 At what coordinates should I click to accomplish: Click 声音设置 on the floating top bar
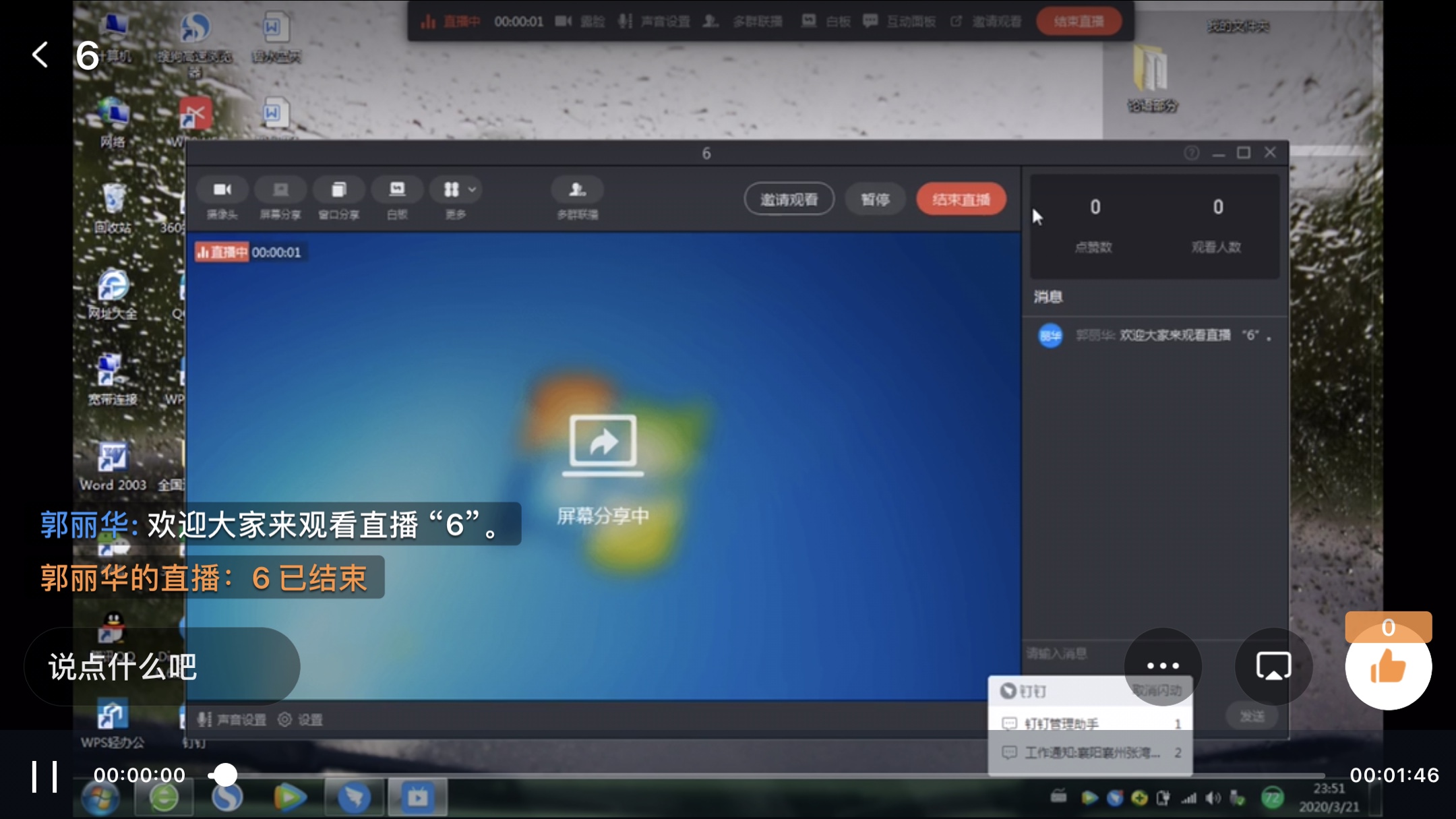tap(654, 22)
